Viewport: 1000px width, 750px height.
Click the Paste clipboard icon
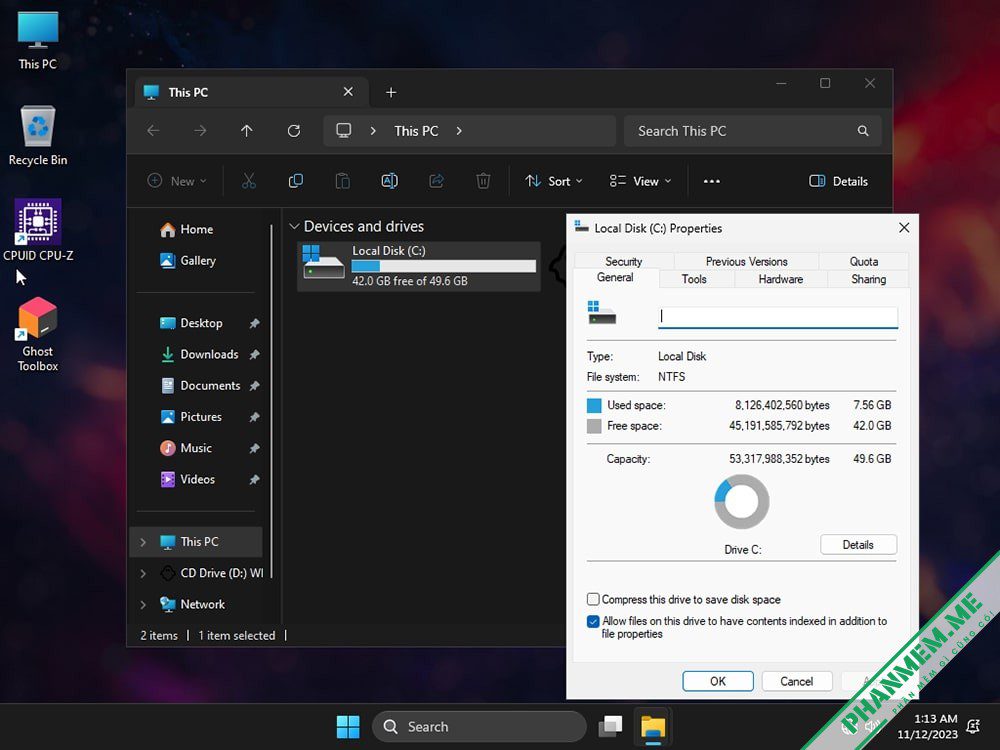[342, 181]
